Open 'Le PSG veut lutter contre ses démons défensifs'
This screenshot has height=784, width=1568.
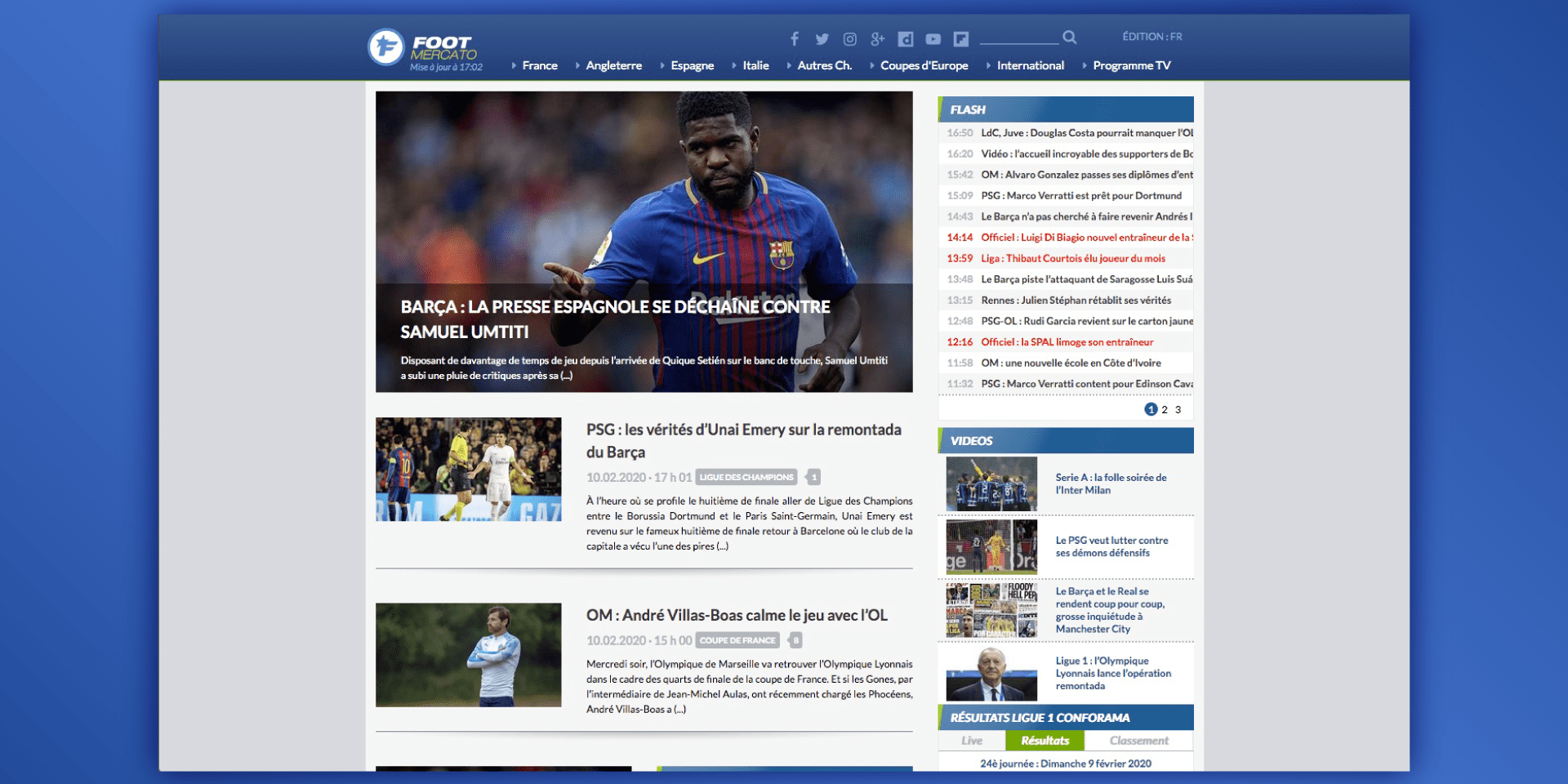(x=1111, y=546)
